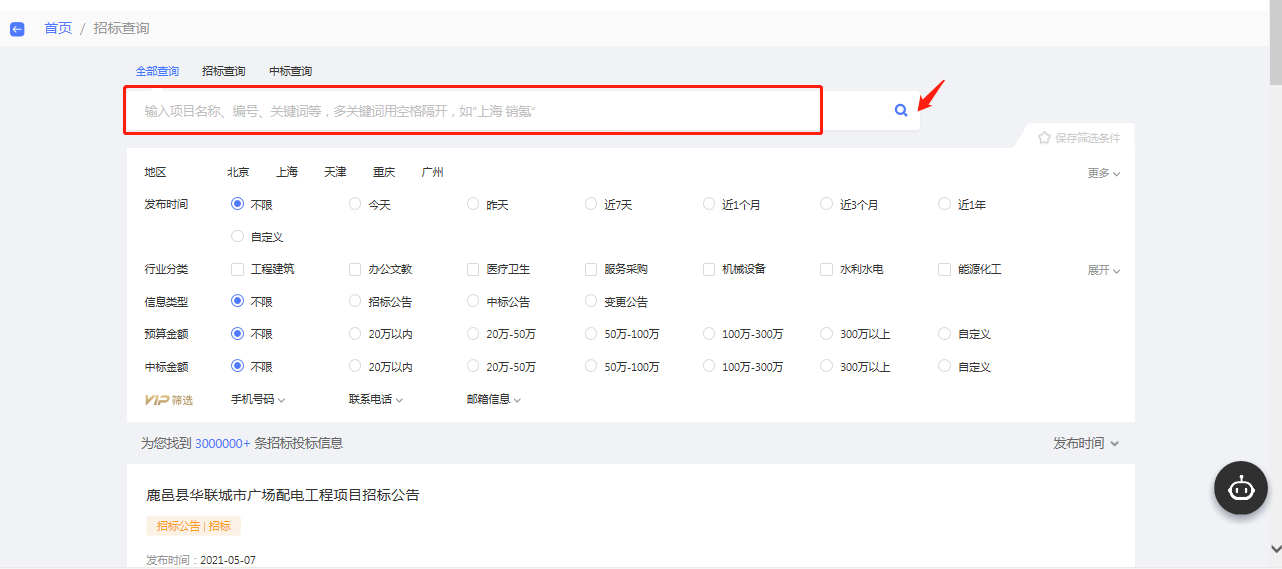The height and width of the screenshot is (569, 1282).
Task: Select 预算金额 50万-100万 radio
Action: [x=591, y=334]
